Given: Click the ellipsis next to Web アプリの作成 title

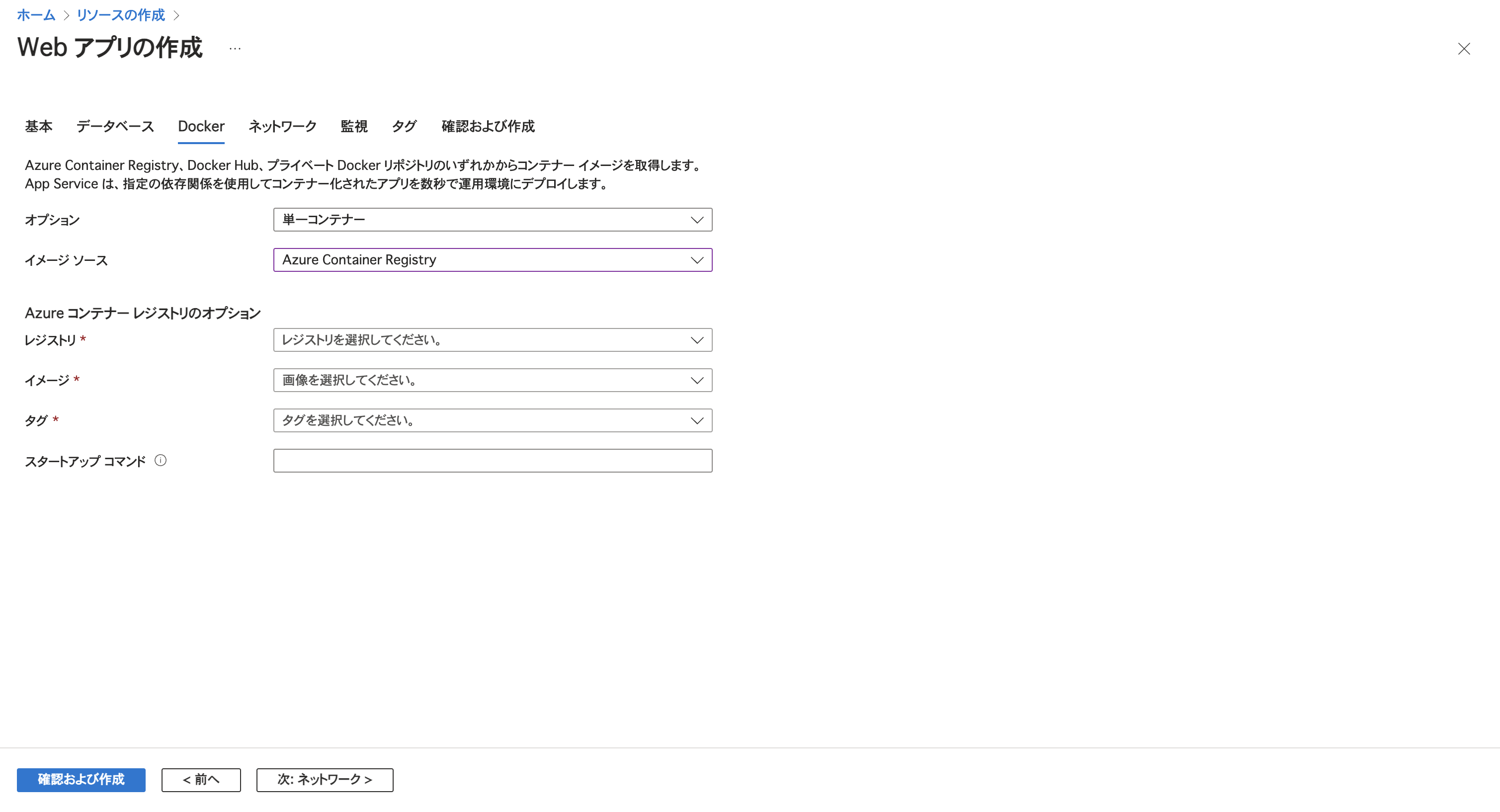Looking at the screenshot, I should click(x=234, y=49).
